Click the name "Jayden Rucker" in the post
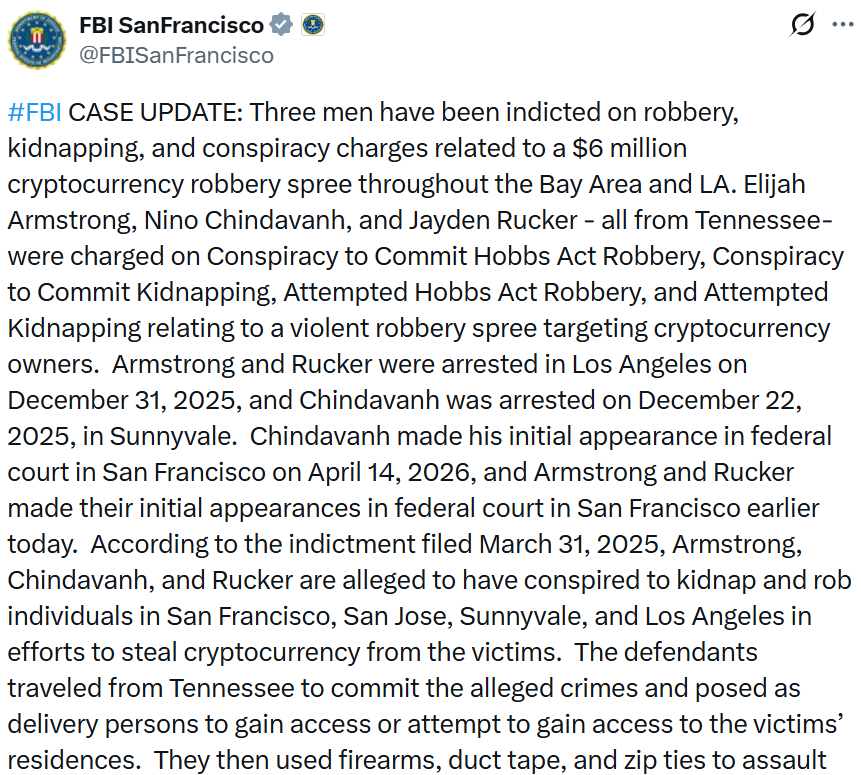This screenshot has height=775, width=861. [x=493, y=220]
